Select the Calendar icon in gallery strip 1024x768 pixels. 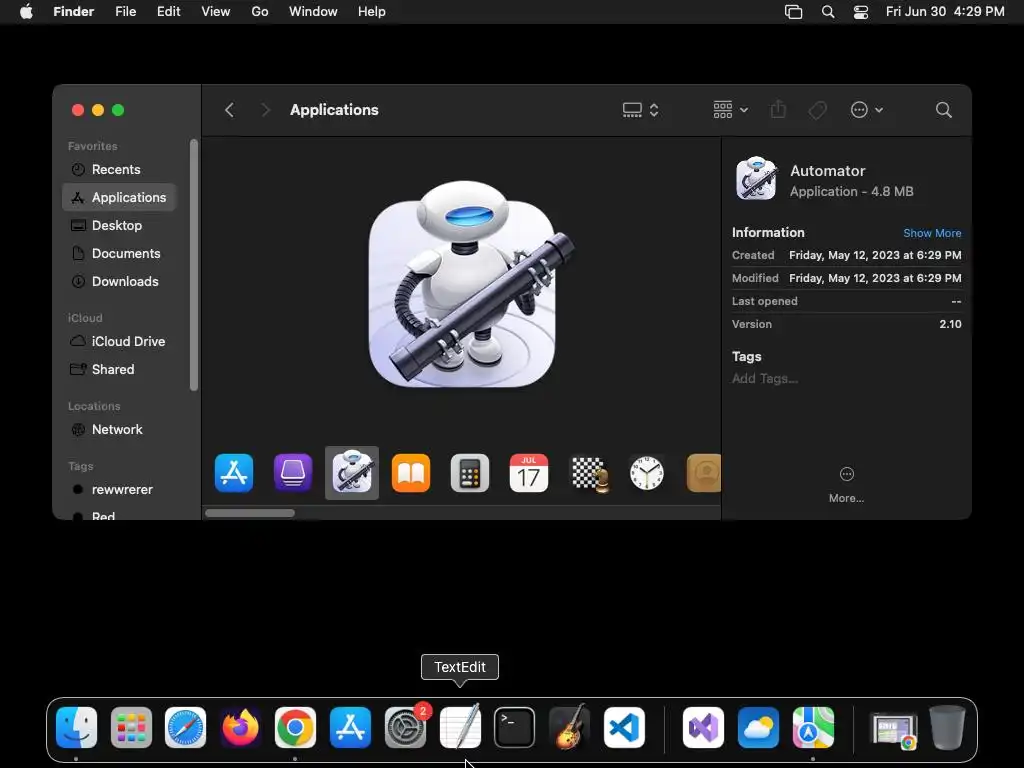click(x=528, y=473)
